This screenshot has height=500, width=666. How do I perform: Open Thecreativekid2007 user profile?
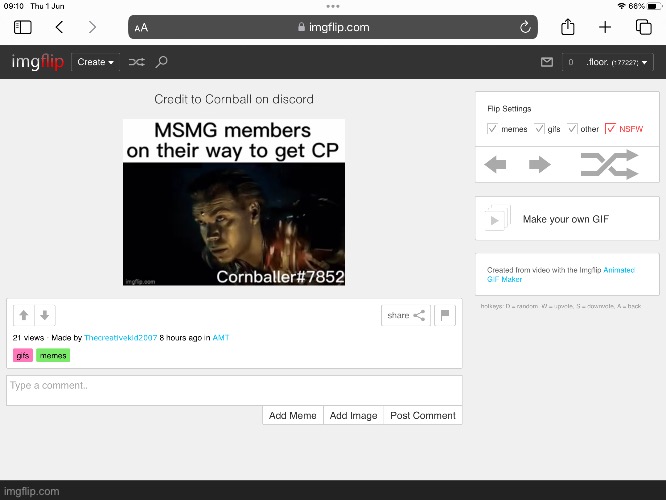click(x=121, y=338)
